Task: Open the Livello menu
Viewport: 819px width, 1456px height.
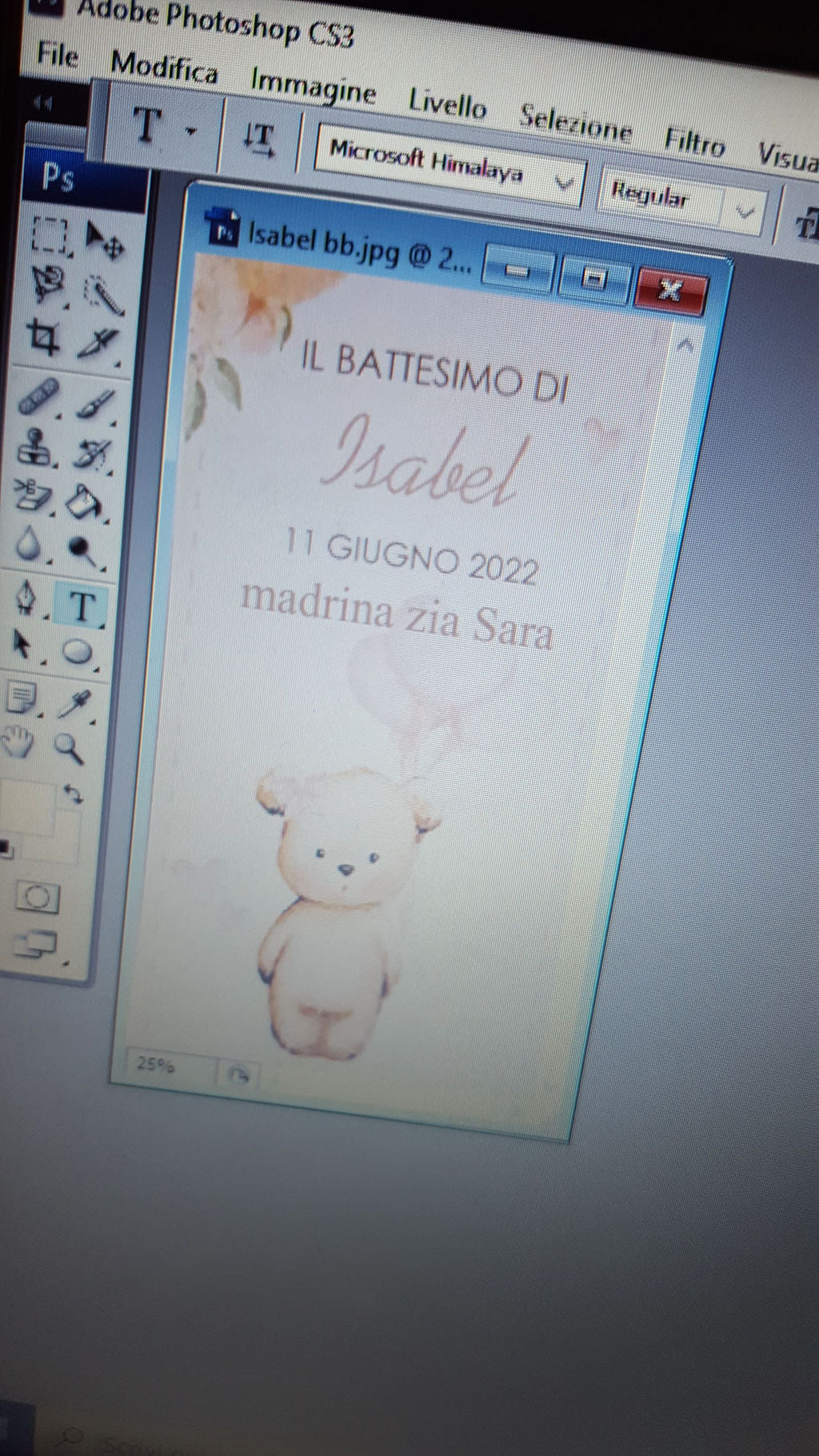Action: (447, 103)
